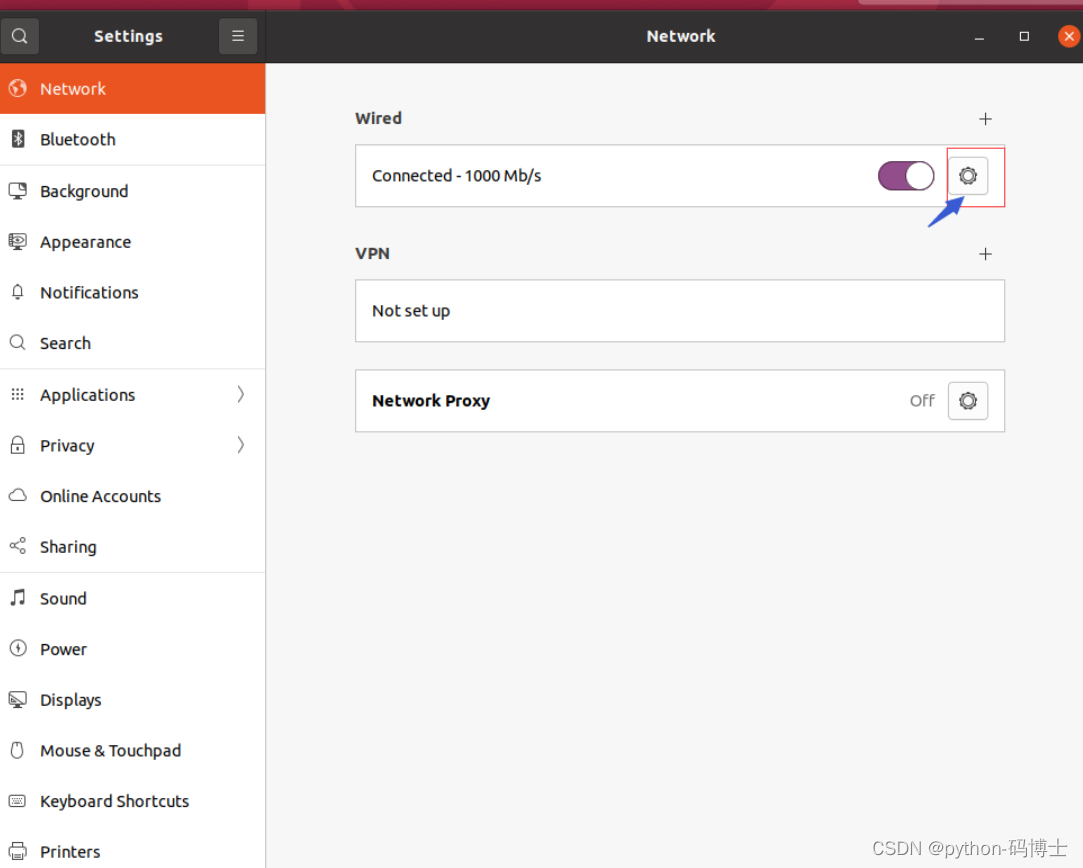This screenshot has height=868, width=1083.
Task: Click the Background monitor icon
Action: click(18, 191)
